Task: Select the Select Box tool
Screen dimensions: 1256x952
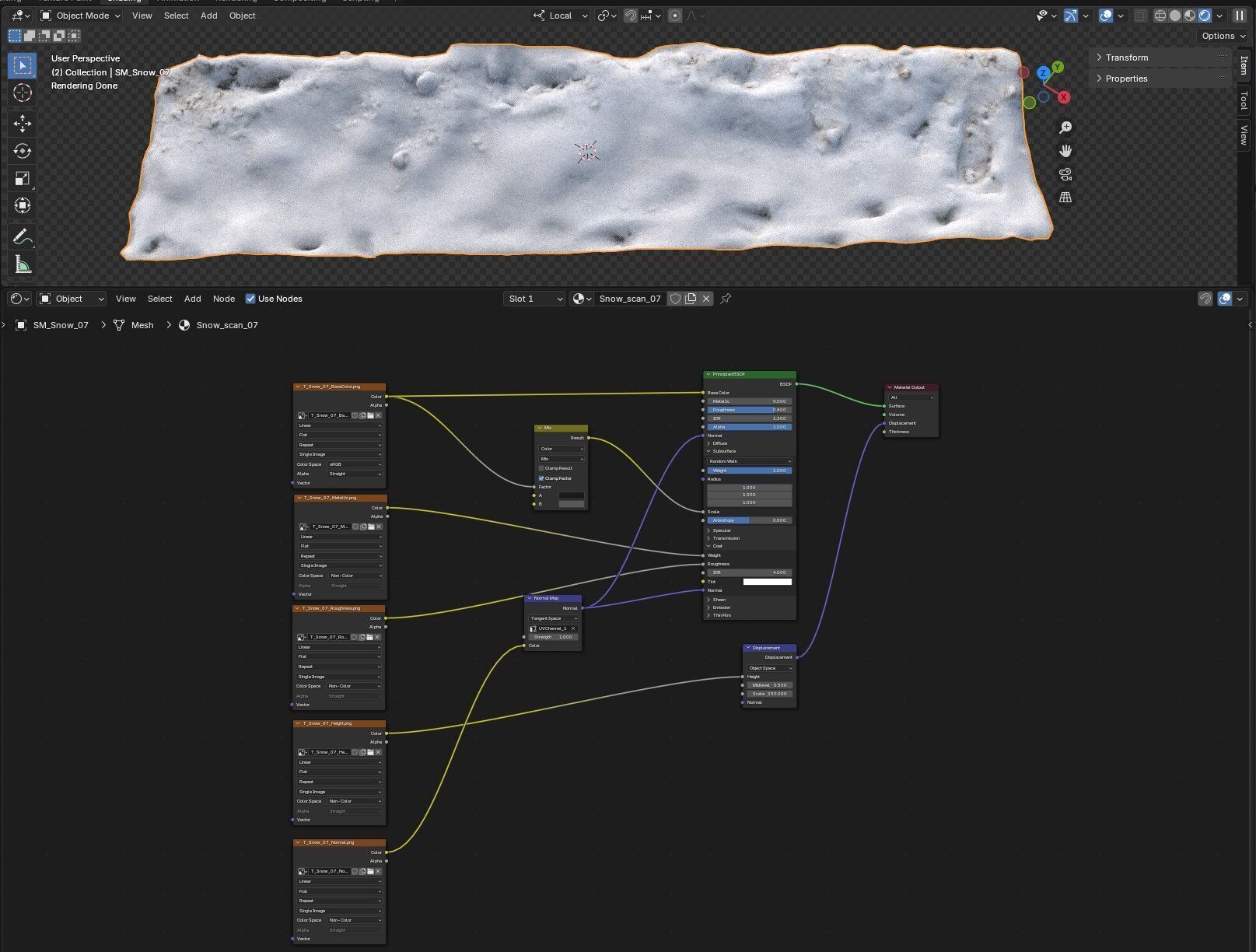Action: click(22, 65)
